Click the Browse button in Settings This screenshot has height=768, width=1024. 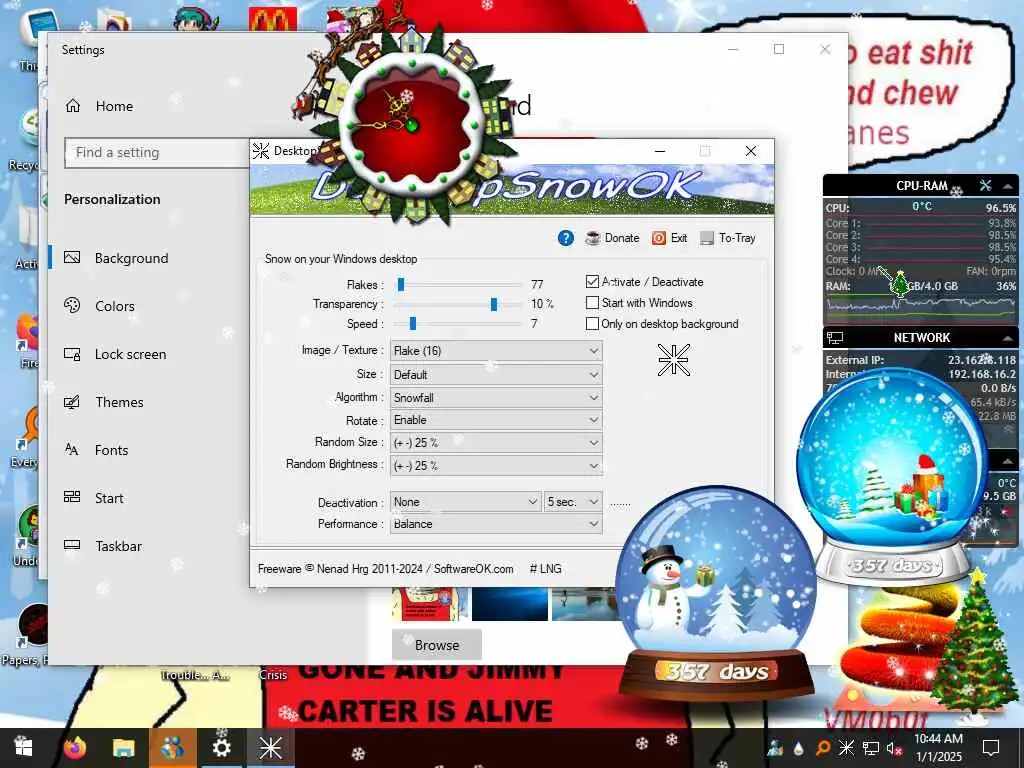(437, 645)
